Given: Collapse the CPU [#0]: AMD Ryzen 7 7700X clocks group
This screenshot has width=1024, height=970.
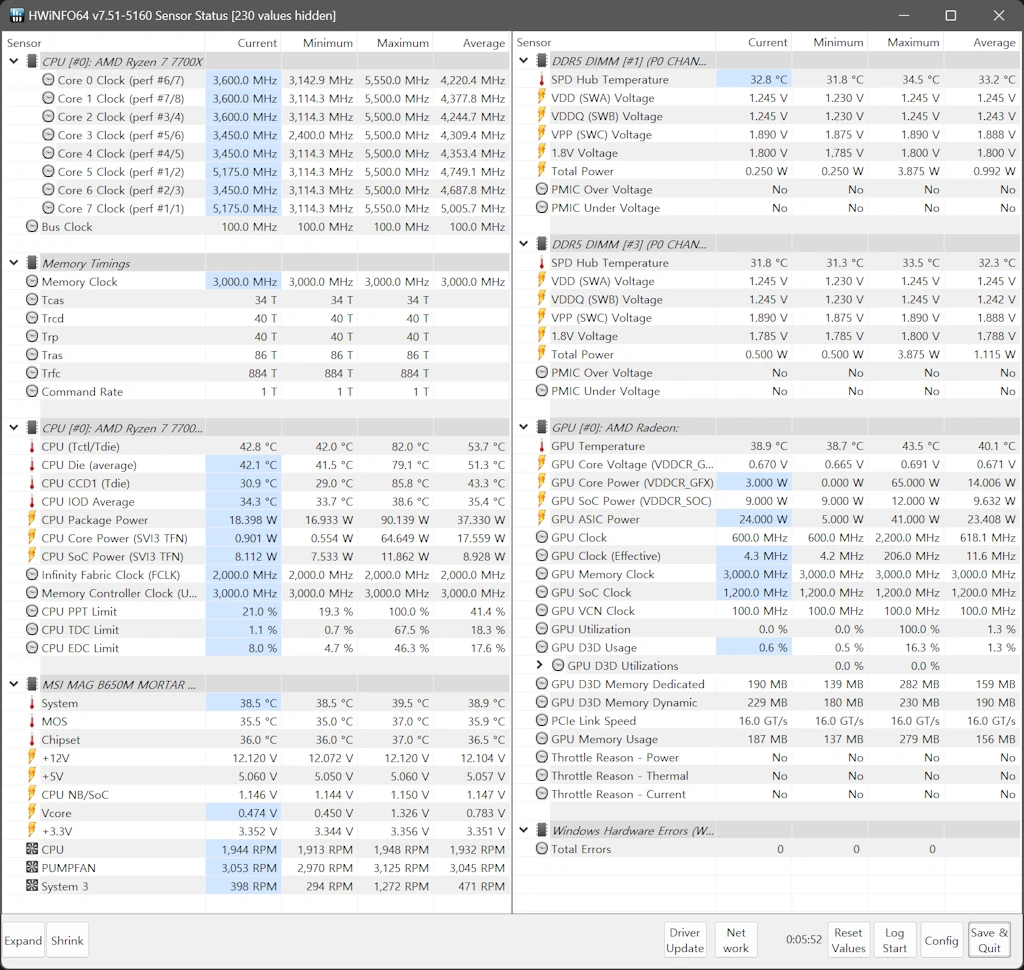Looking at the screenshot, I should pyautogui.click(x=14, y=61).
